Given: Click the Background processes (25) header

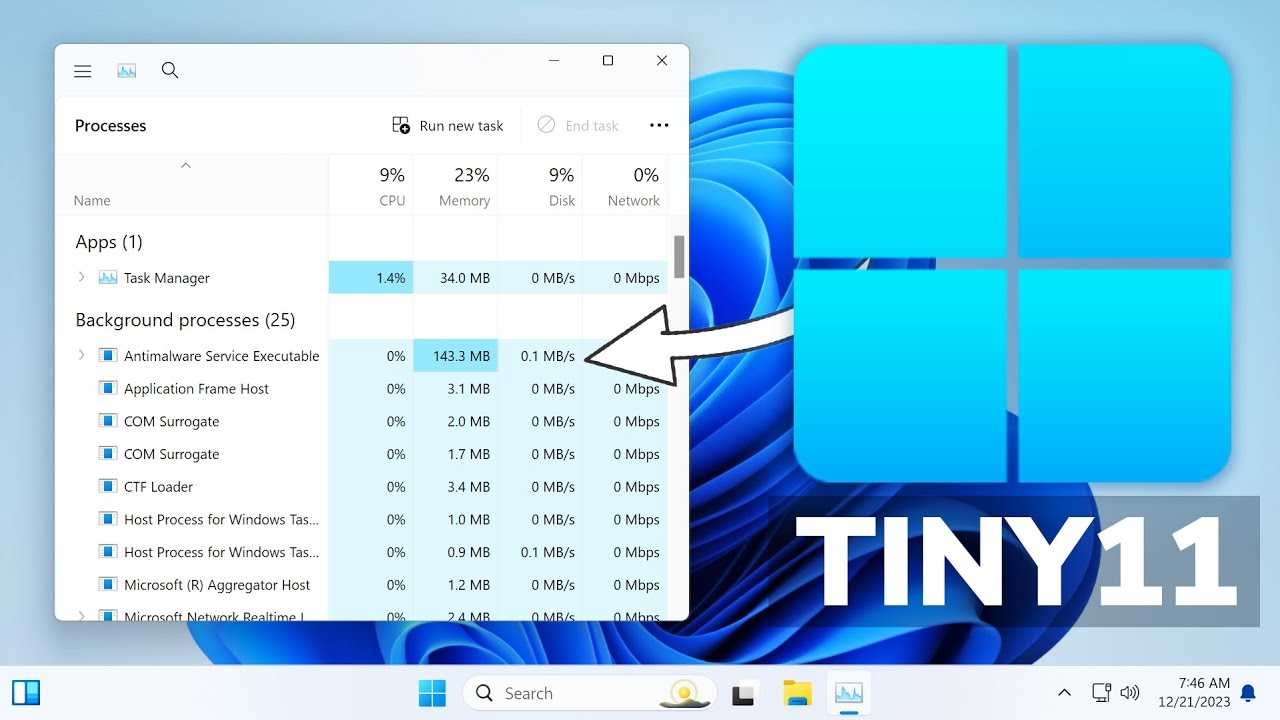Looking at the screenshot, I should (185, 320).
